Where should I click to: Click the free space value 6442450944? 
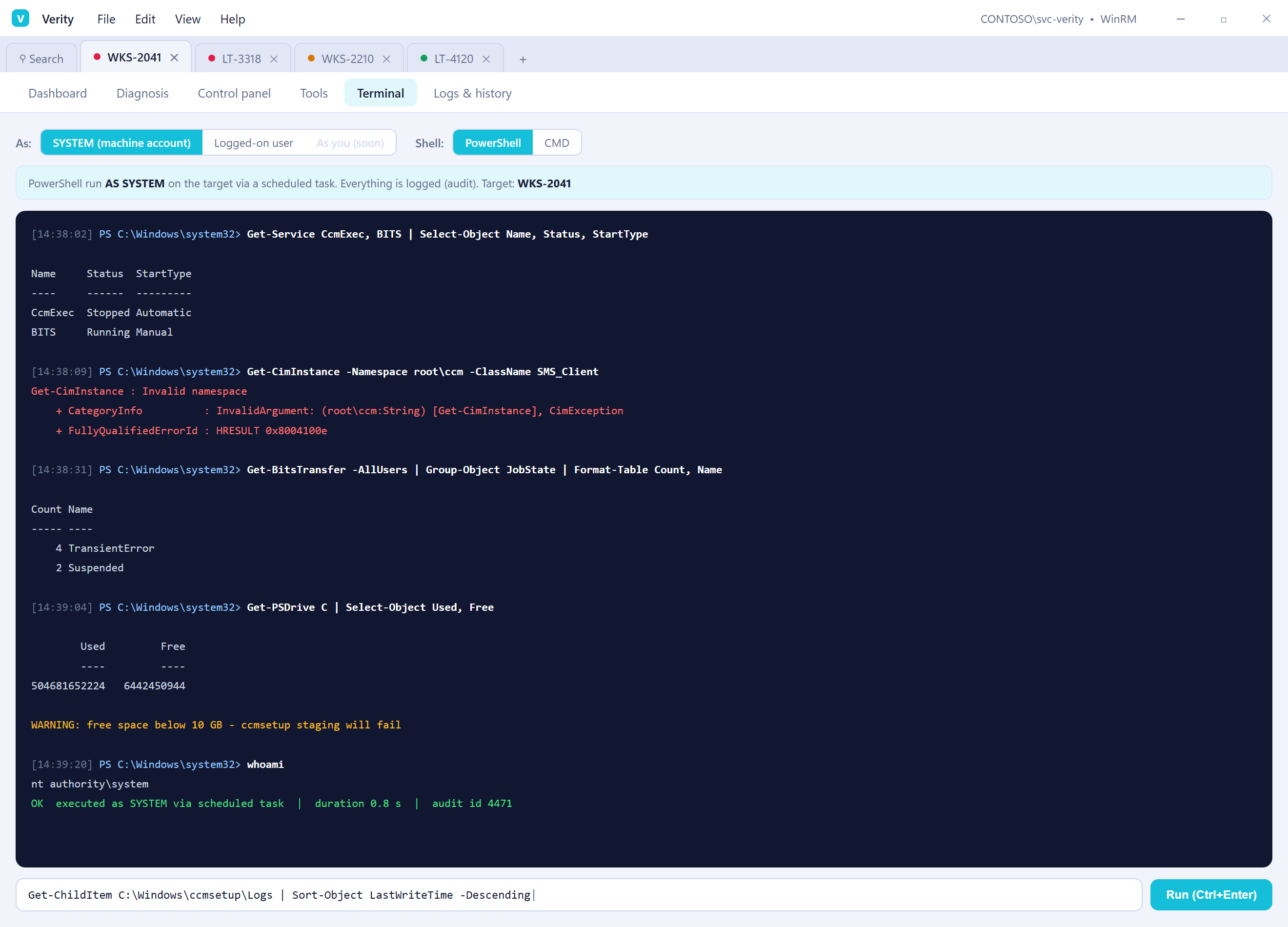point(155,685)
